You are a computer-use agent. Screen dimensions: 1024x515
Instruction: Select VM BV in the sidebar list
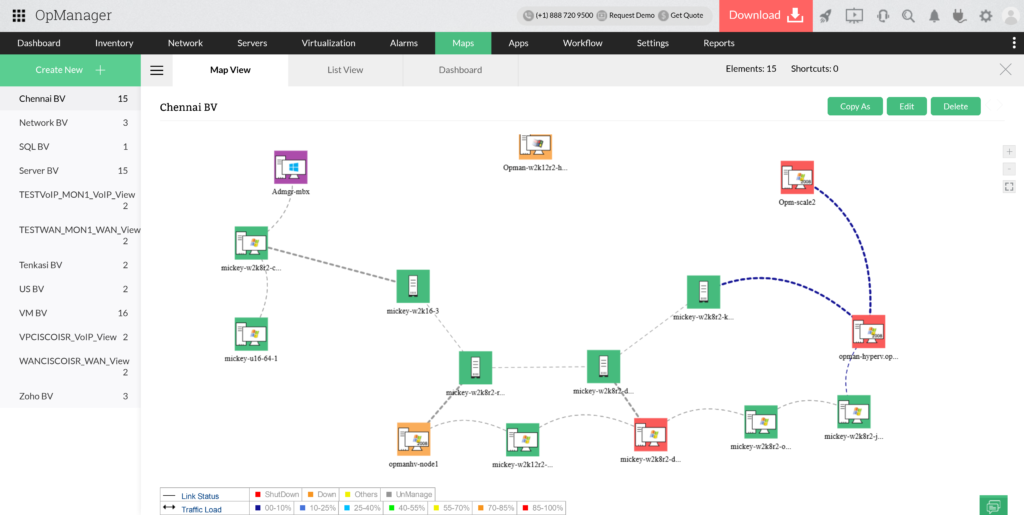(x=36, y=313)
